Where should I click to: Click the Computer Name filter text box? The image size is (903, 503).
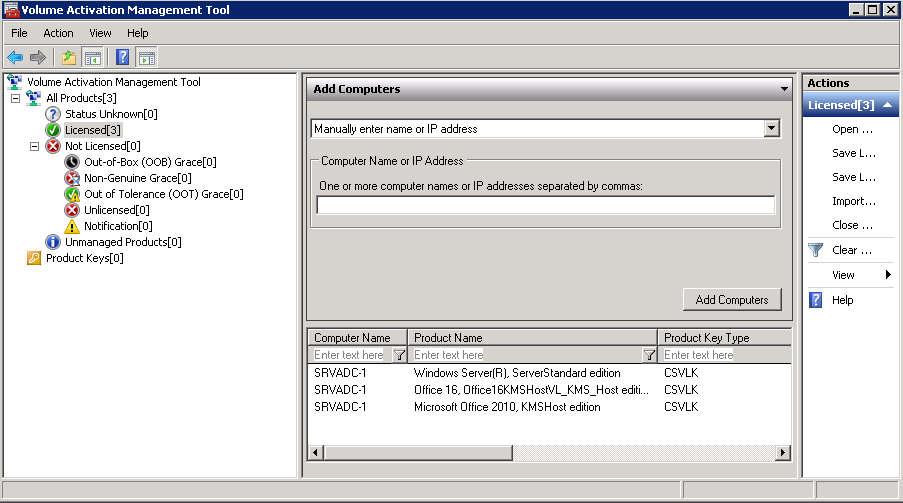pos(351,355)
